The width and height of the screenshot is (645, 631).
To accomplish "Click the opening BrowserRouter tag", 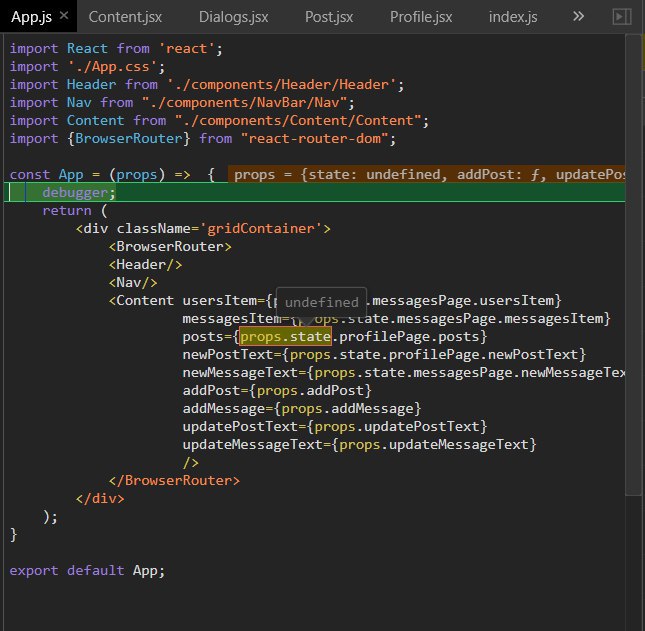I will pos(170,247).
